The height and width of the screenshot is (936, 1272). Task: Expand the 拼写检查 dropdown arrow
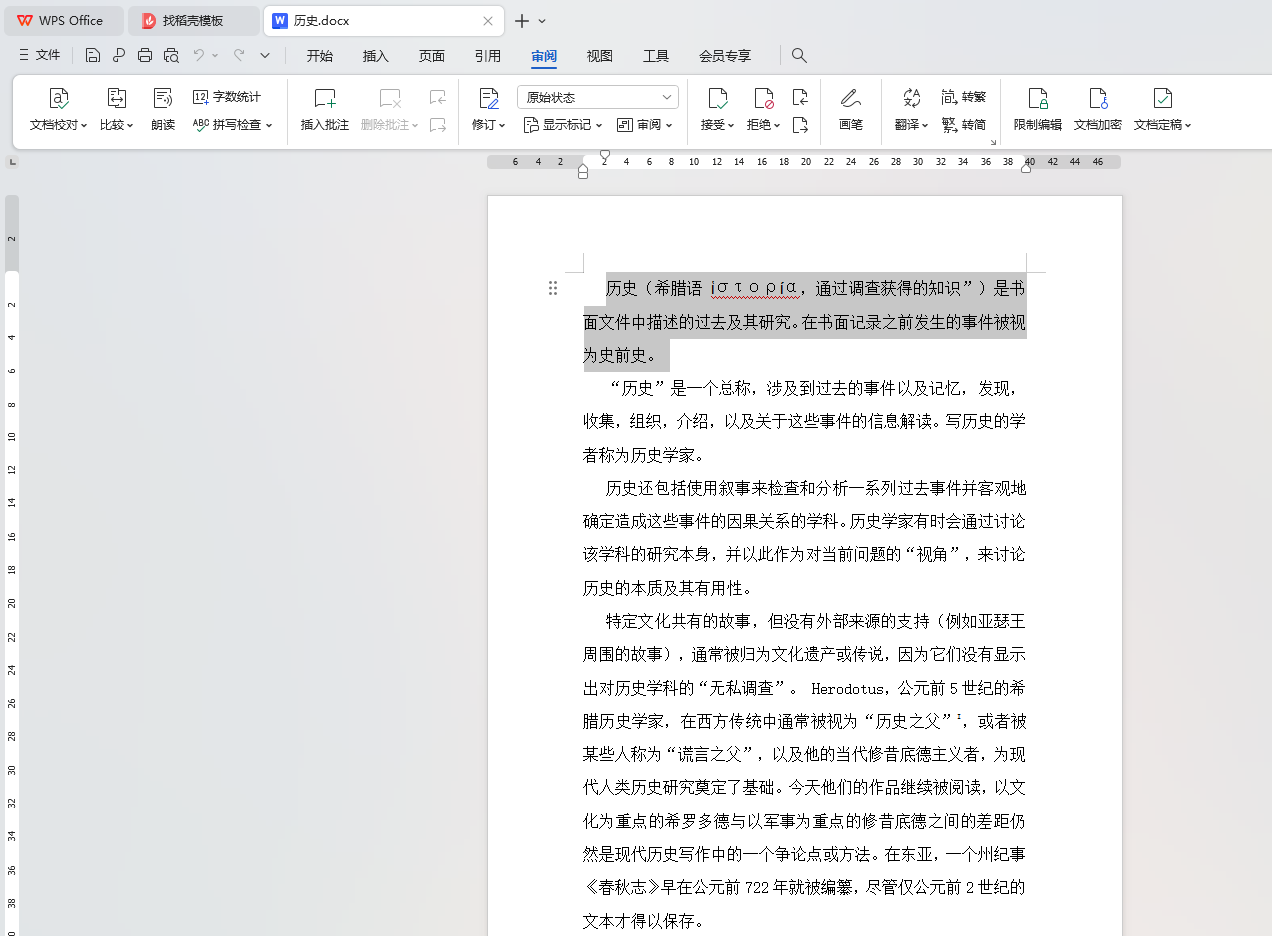coord(269,126)
